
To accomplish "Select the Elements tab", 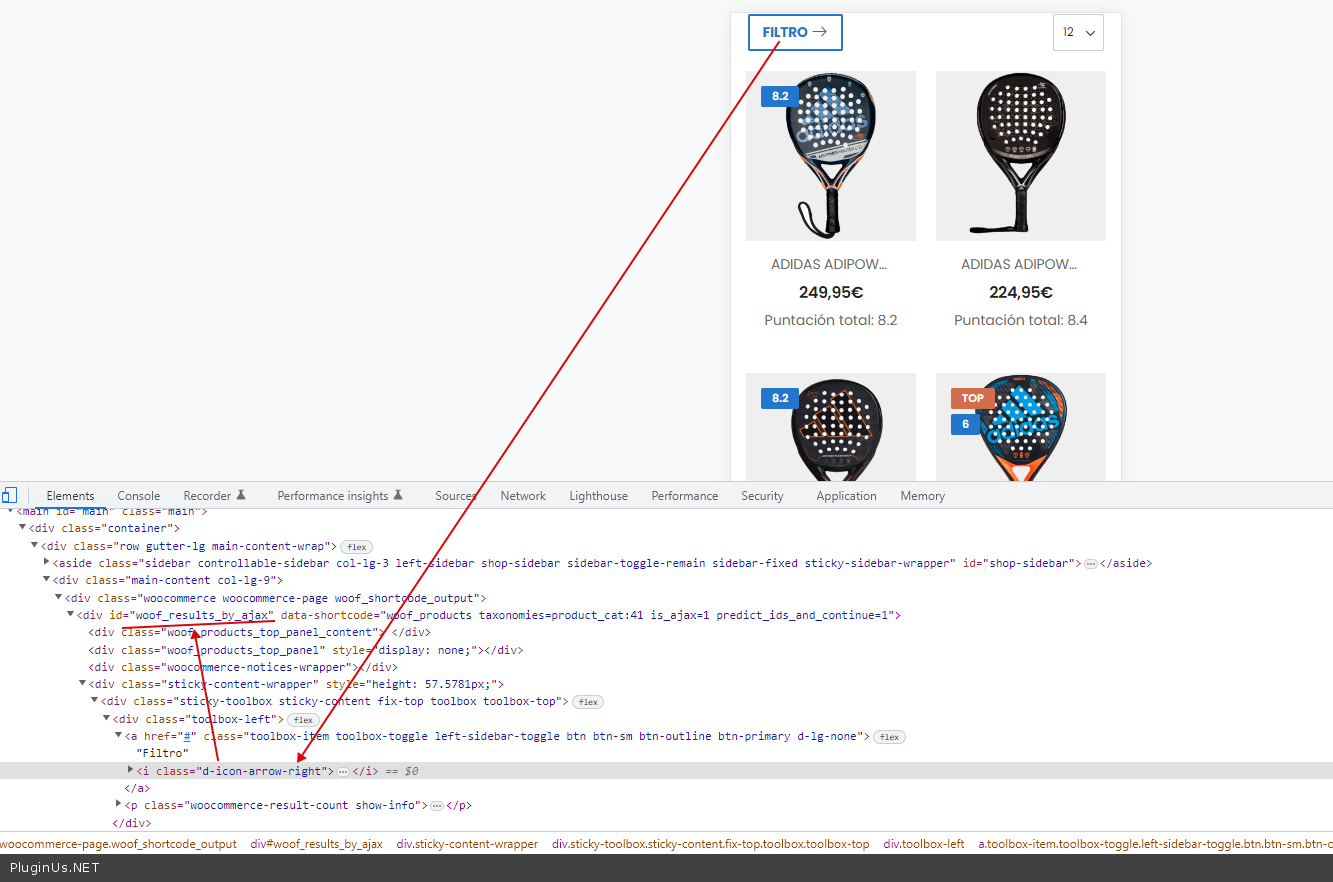I will coord(70,496).
